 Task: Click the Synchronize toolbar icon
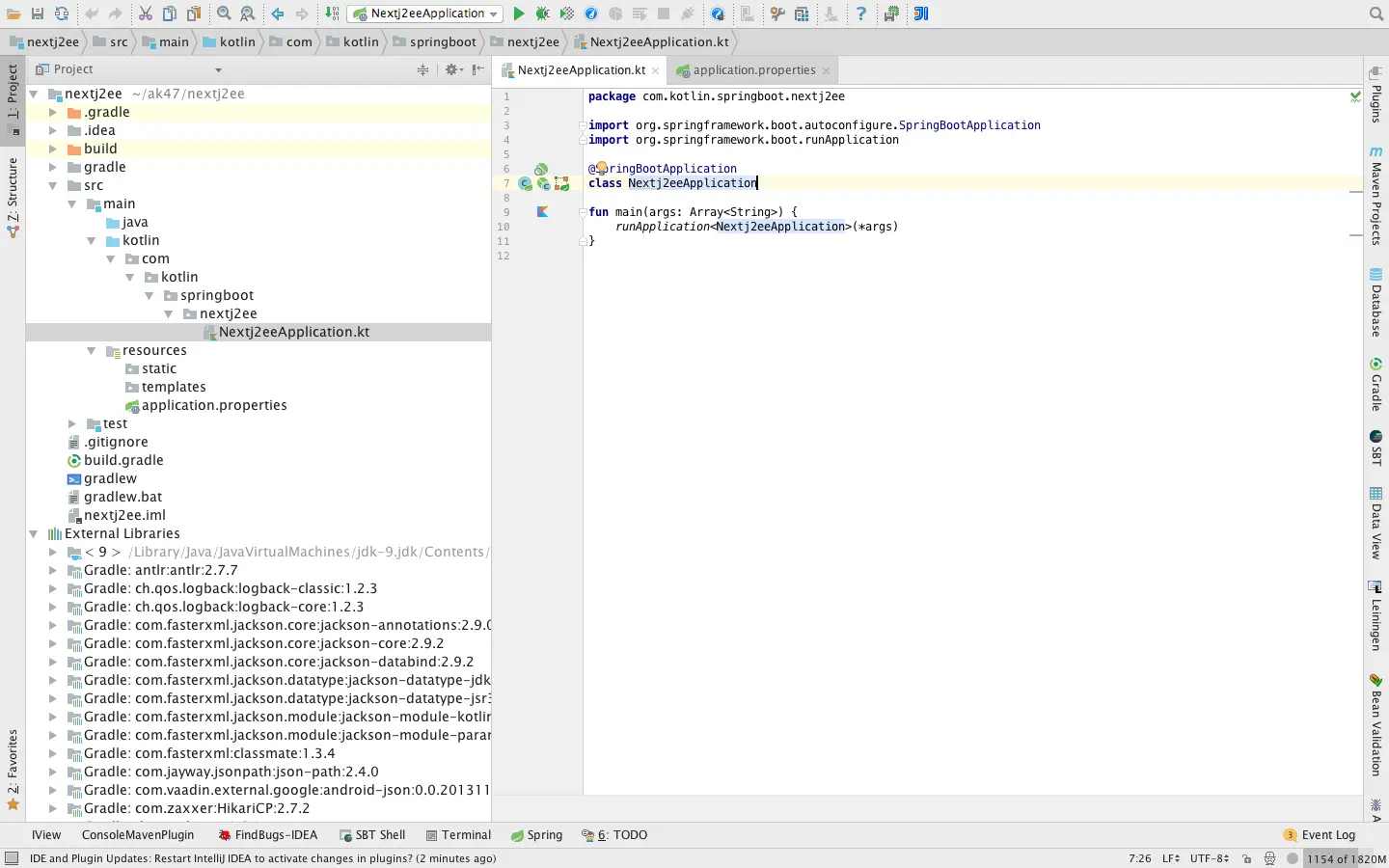(62, 14)
